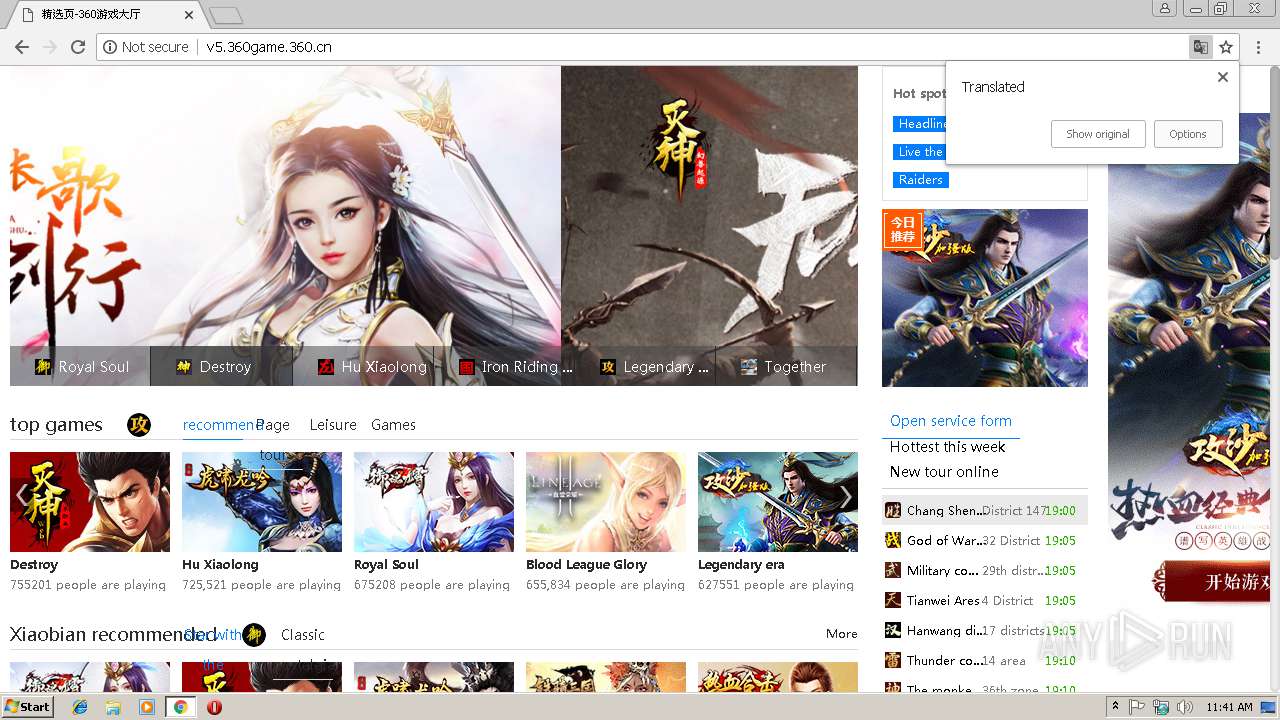The image size is (1280, 720).
Task: Switch to Games tab in top games
Action: click(393, 425)
